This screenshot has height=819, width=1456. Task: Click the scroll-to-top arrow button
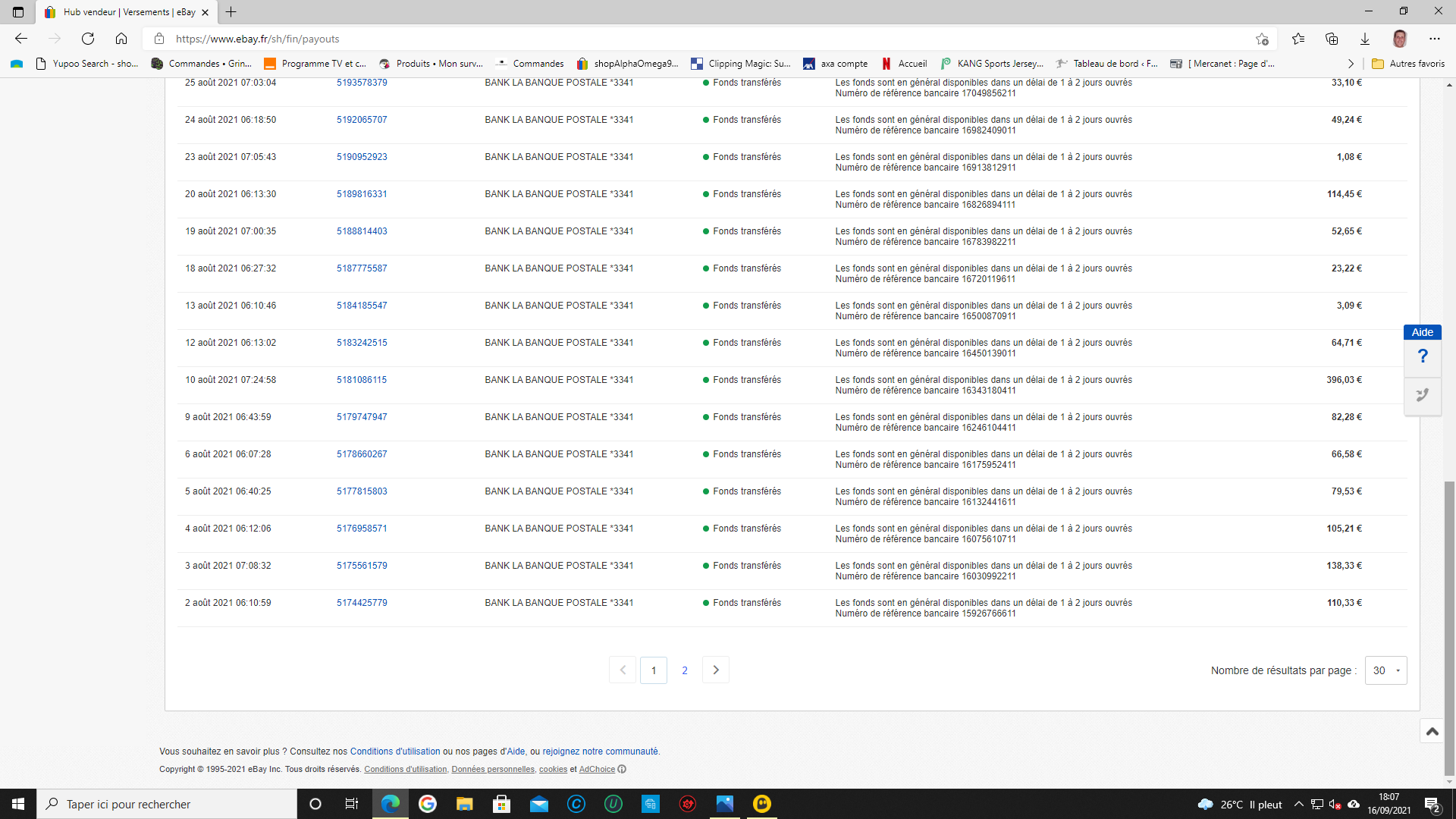(x=1432, y=731)
